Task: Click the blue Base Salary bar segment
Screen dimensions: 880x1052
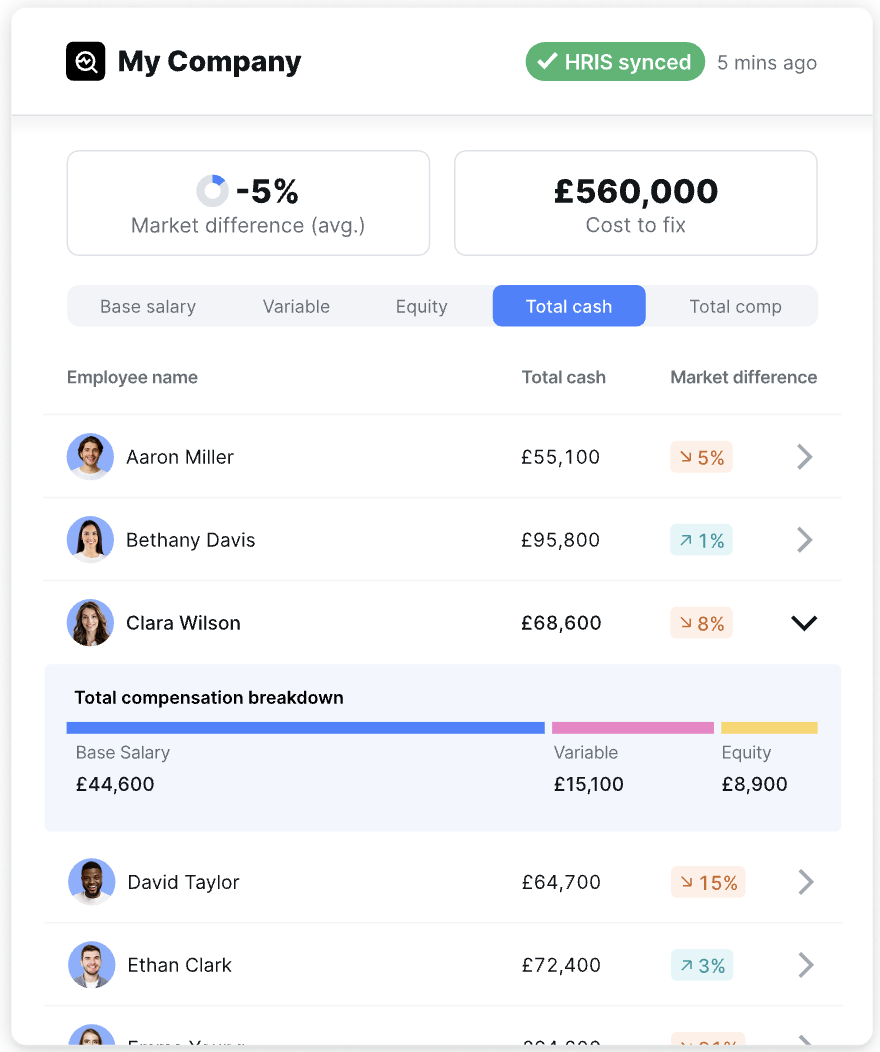Action: (x=305, y=728)
